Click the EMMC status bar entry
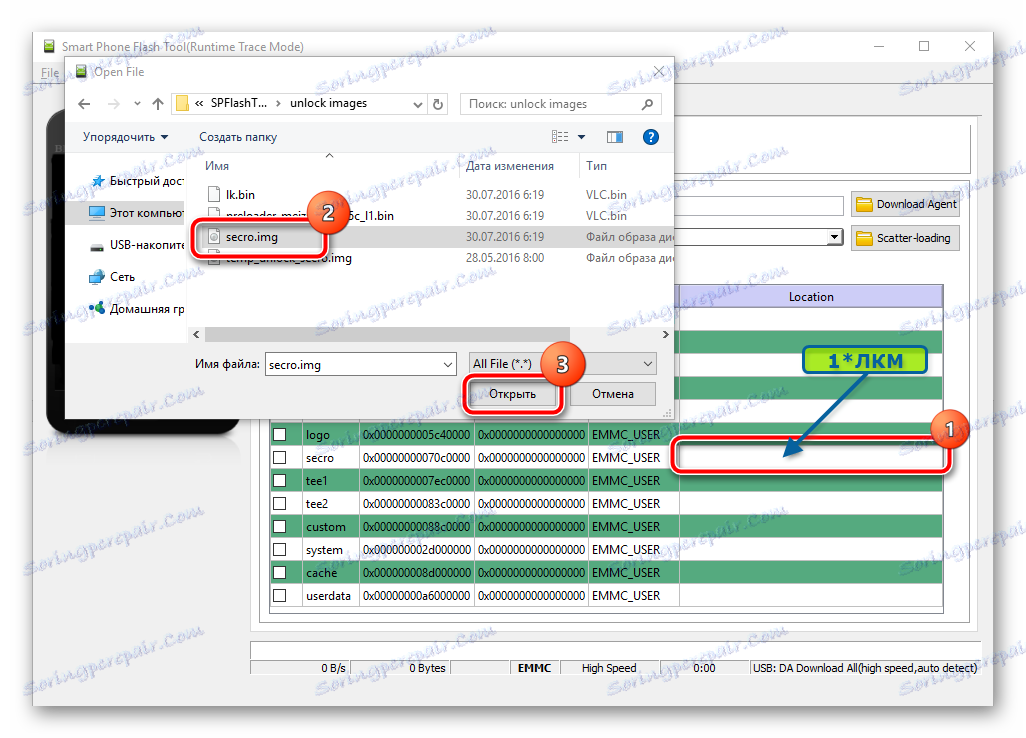Image resolution: width=1026 pixels, height=738 pixels. [x=534, y=668]
